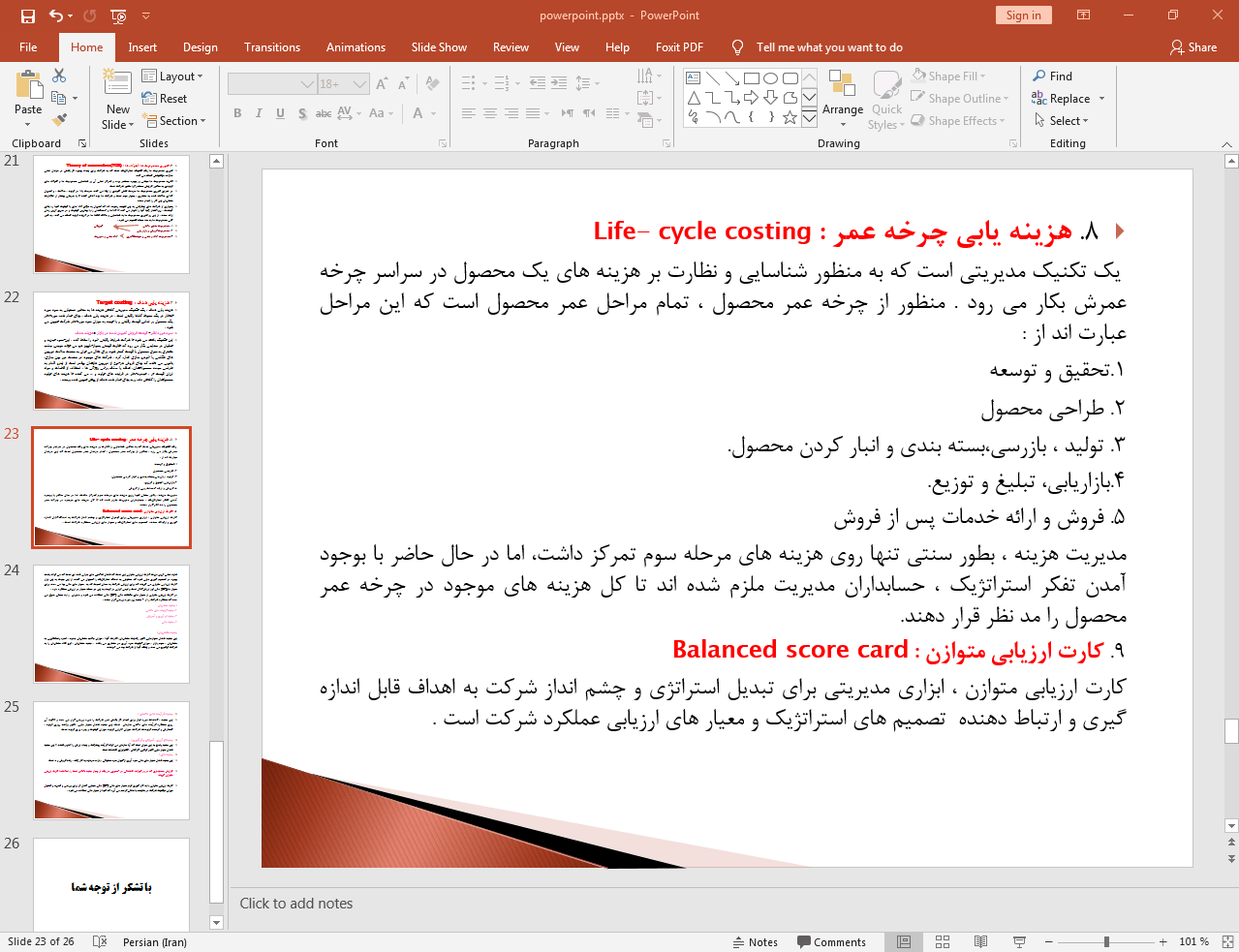Image resolution: width=1239 pixels, height=952 pixels.
Task: Open the File menu tab
Action: (28, 47)
